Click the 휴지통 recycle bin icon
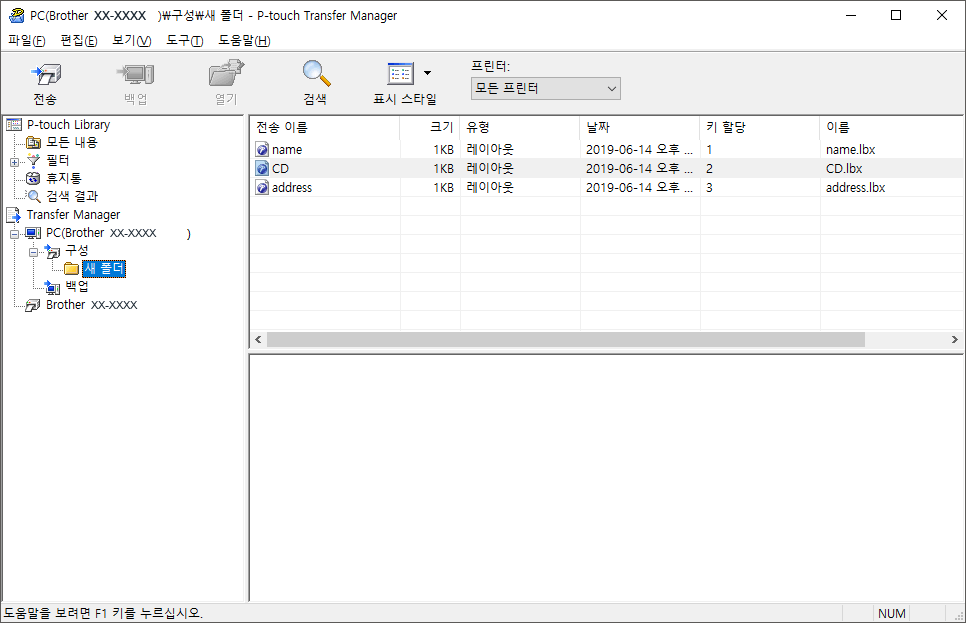 (33, 179)
